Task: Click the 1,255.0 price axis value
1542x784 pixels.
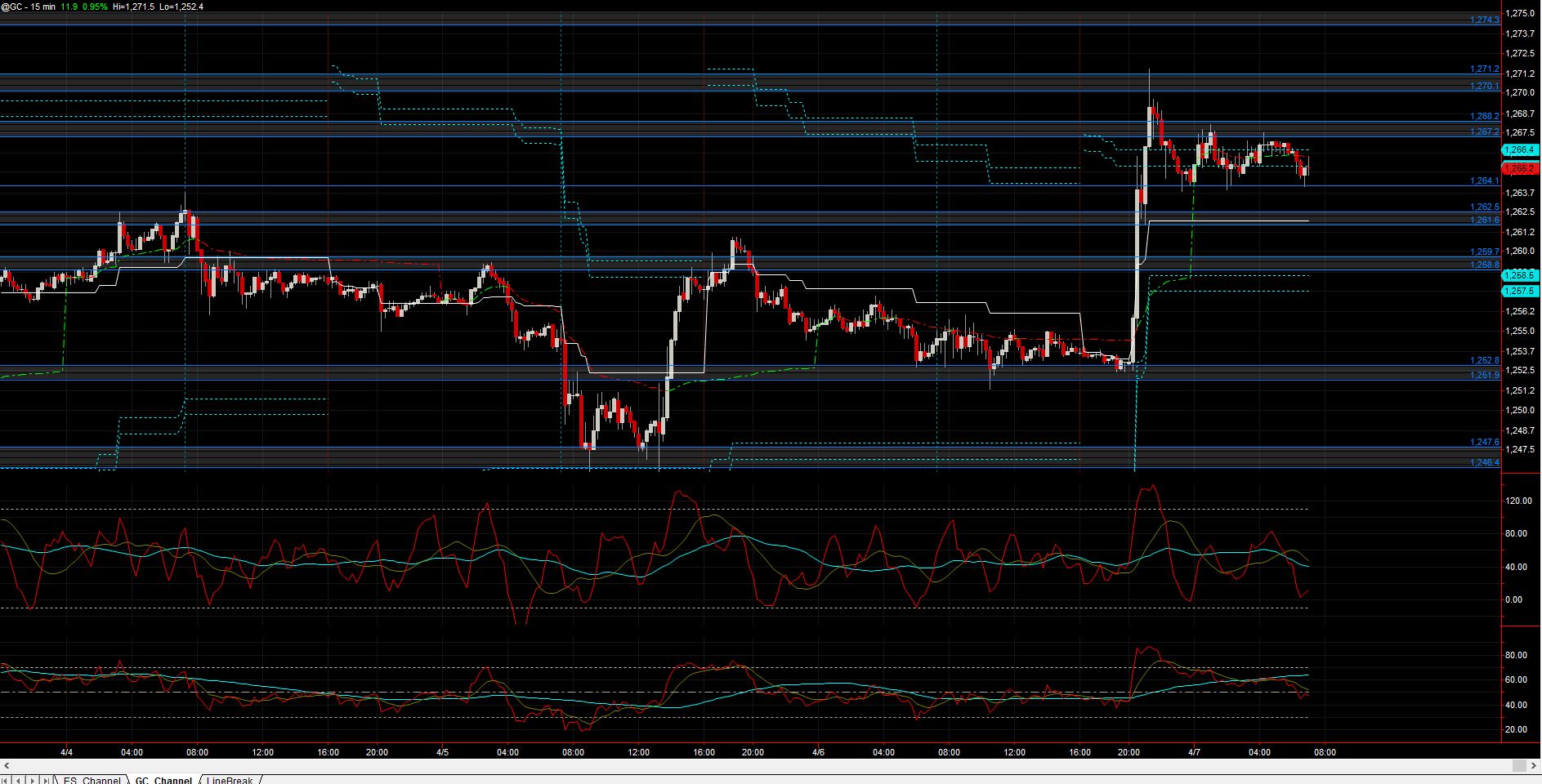Action: click(1519, 331)
